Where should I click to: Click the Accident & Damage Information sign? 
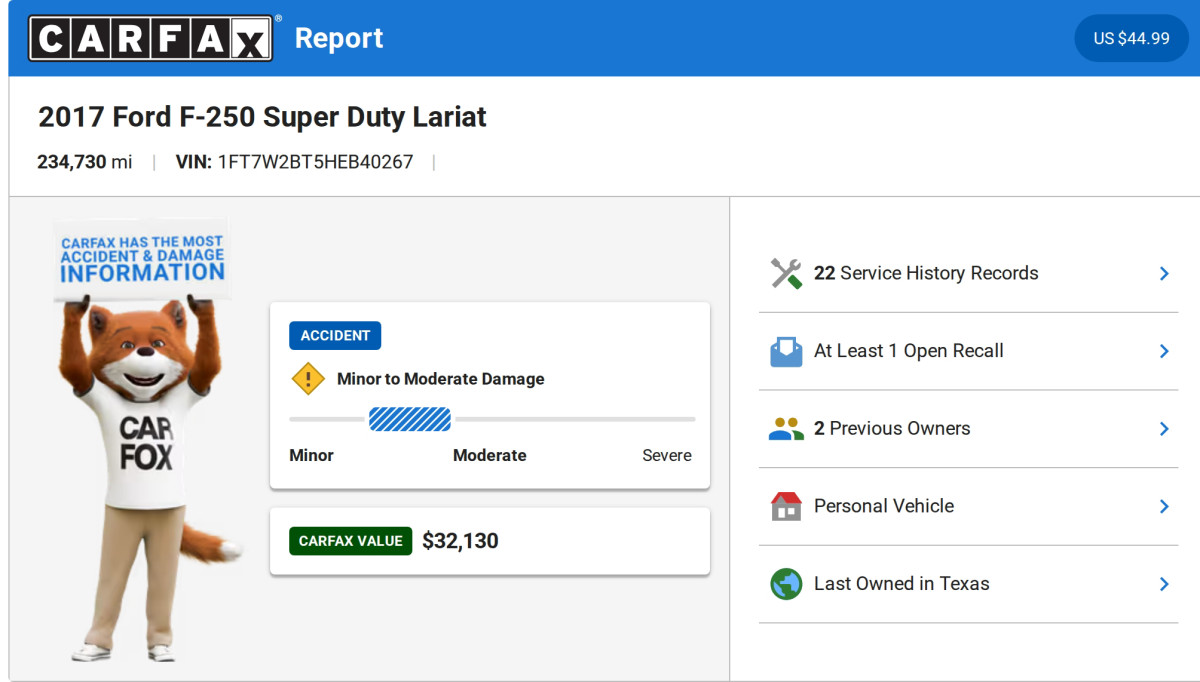click(x=142, y=259)
